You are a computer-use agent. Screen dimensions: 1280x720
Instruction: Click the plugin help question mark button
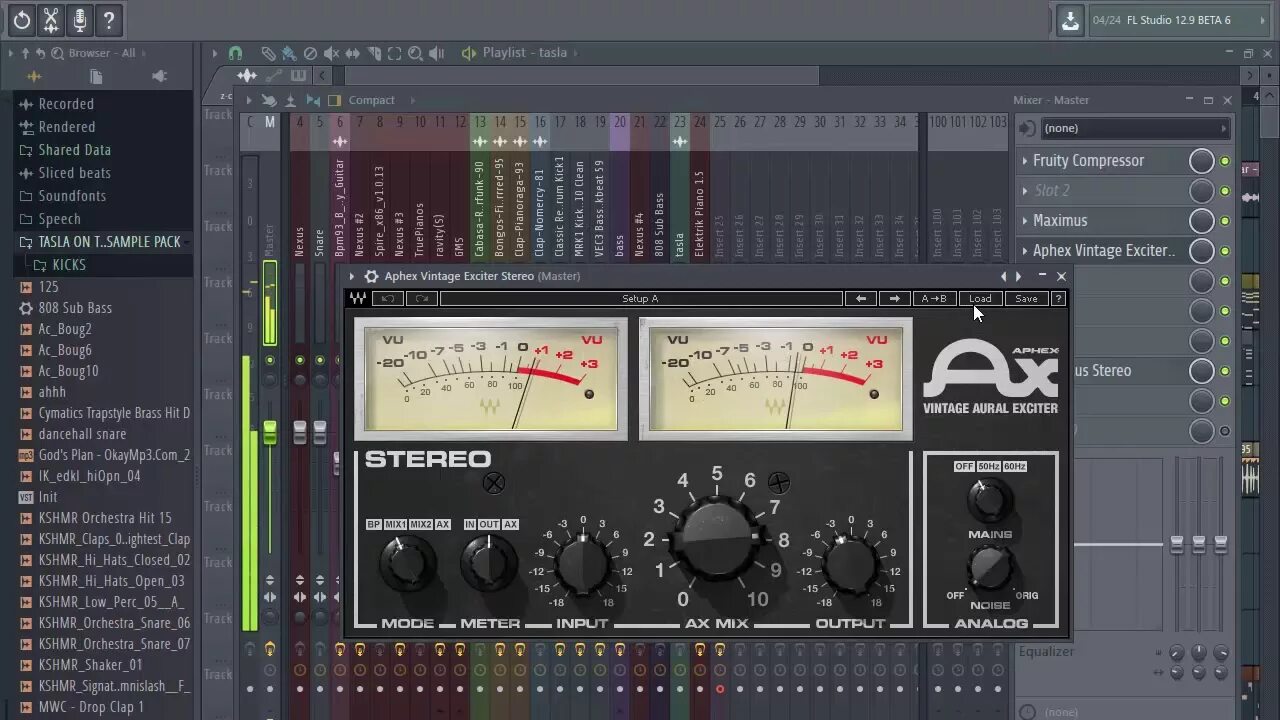click(1058, 298)
